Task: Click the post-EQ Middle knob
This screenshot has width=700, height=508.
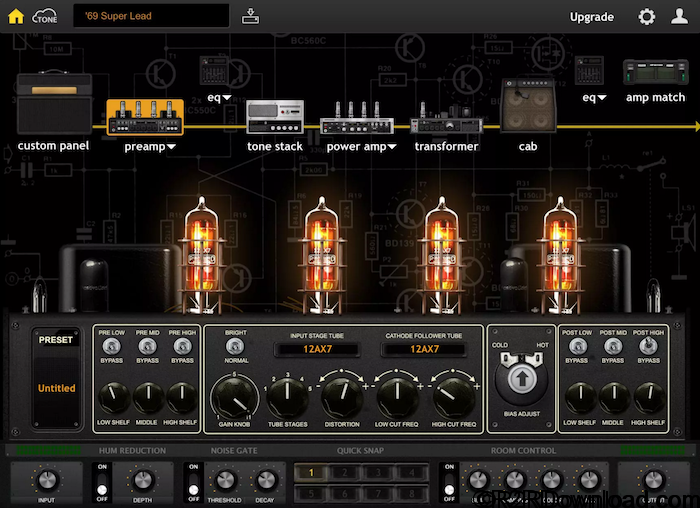Action: coord(614,397)
